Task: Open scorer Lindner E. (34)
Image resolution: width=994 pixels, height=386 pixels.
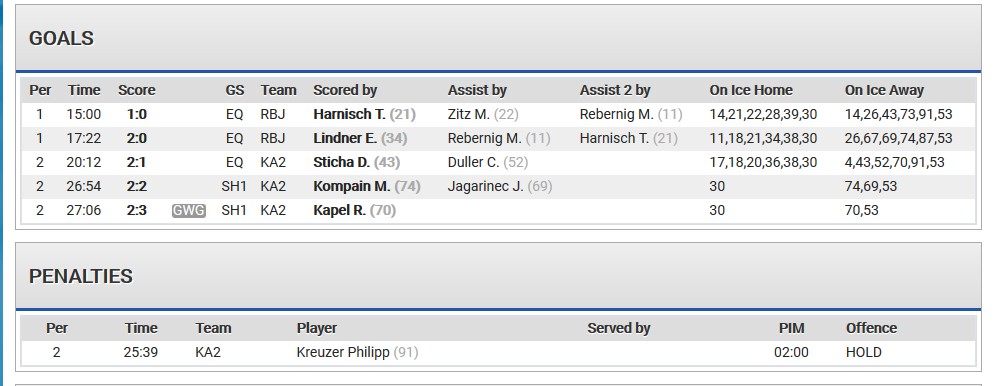Action: click(x=360, y=138)
